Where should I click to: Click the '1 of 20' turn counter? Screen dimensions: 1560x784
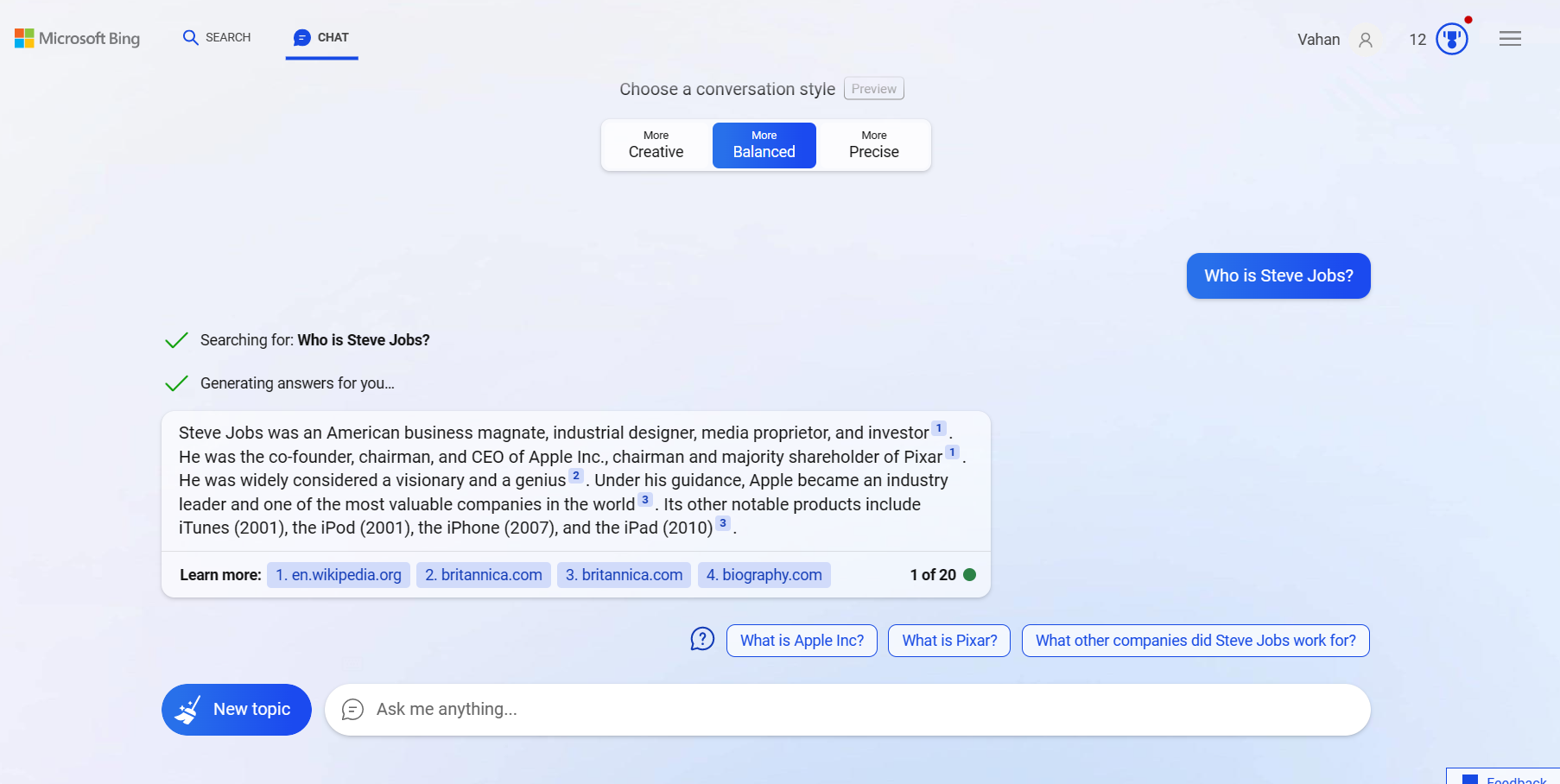click(933, 575)
